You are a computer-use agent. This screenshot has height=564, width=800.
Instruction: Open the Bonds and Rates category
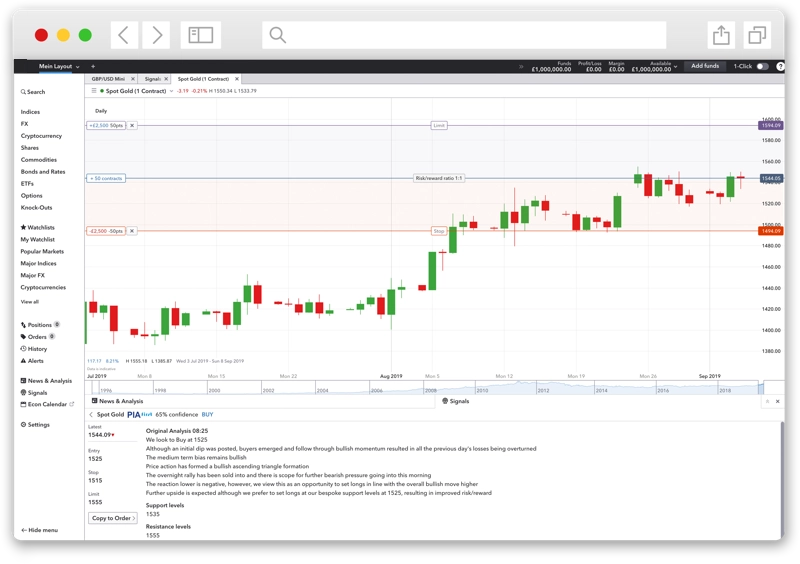coord(43,172)
